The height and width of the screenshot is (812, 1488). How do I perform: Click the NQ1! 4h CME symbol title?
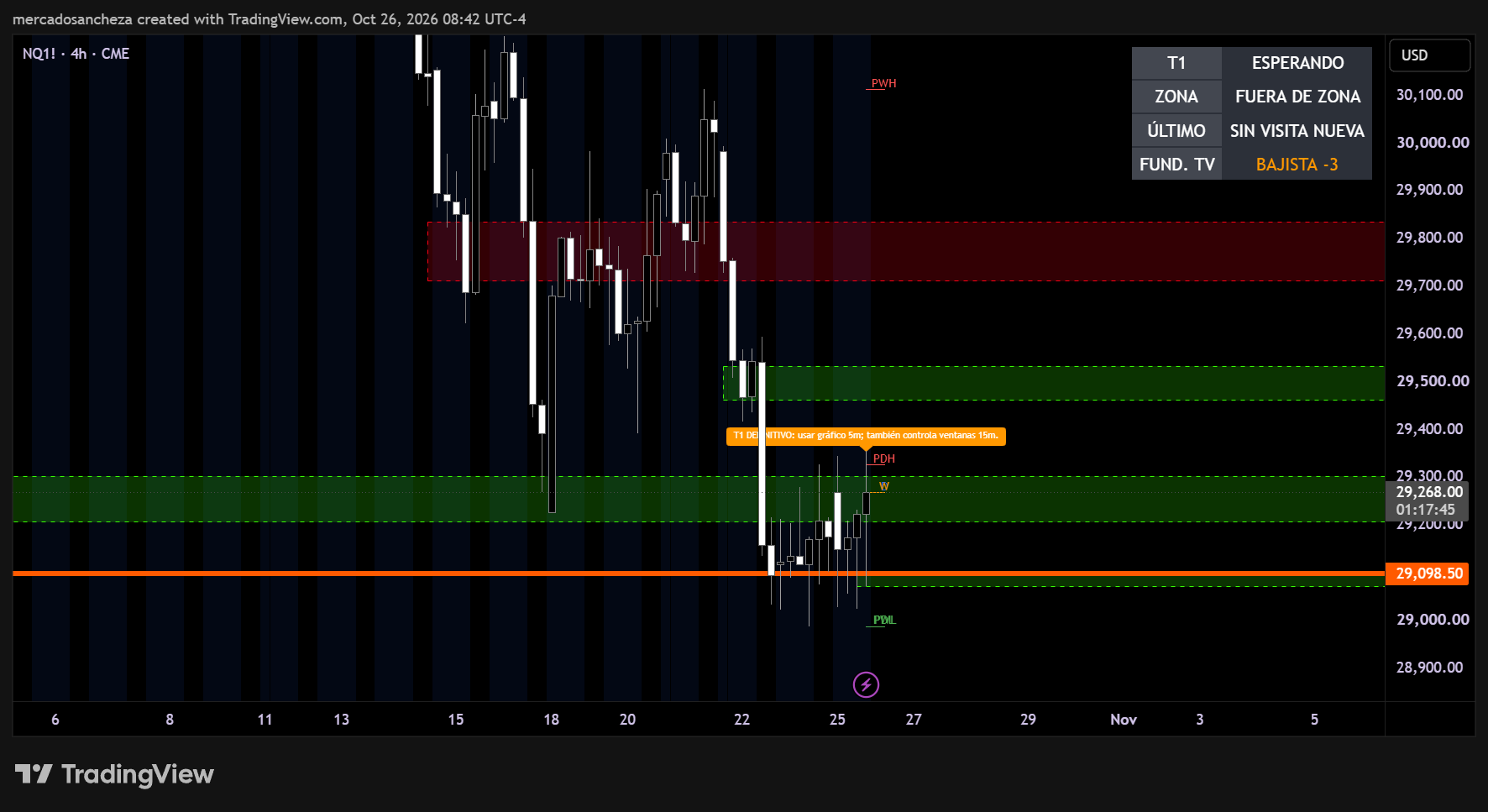tap(76, 54)
